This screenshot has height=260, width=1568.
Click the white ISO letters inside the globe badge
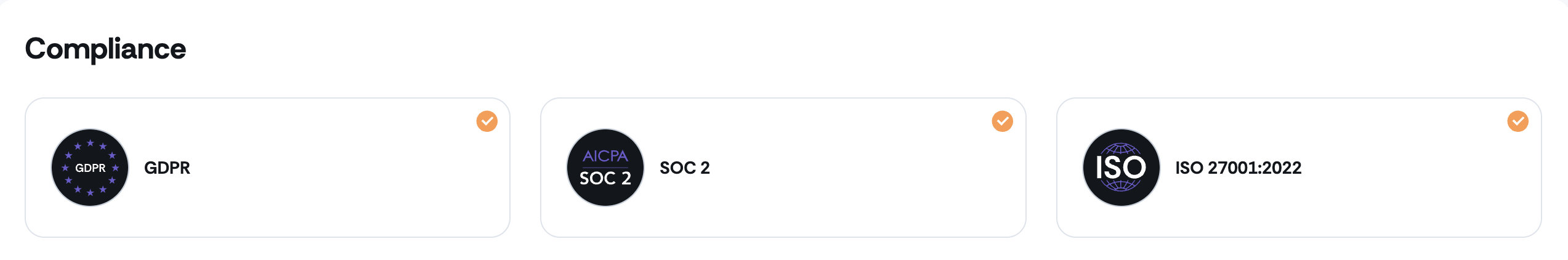click(1121, 168)
